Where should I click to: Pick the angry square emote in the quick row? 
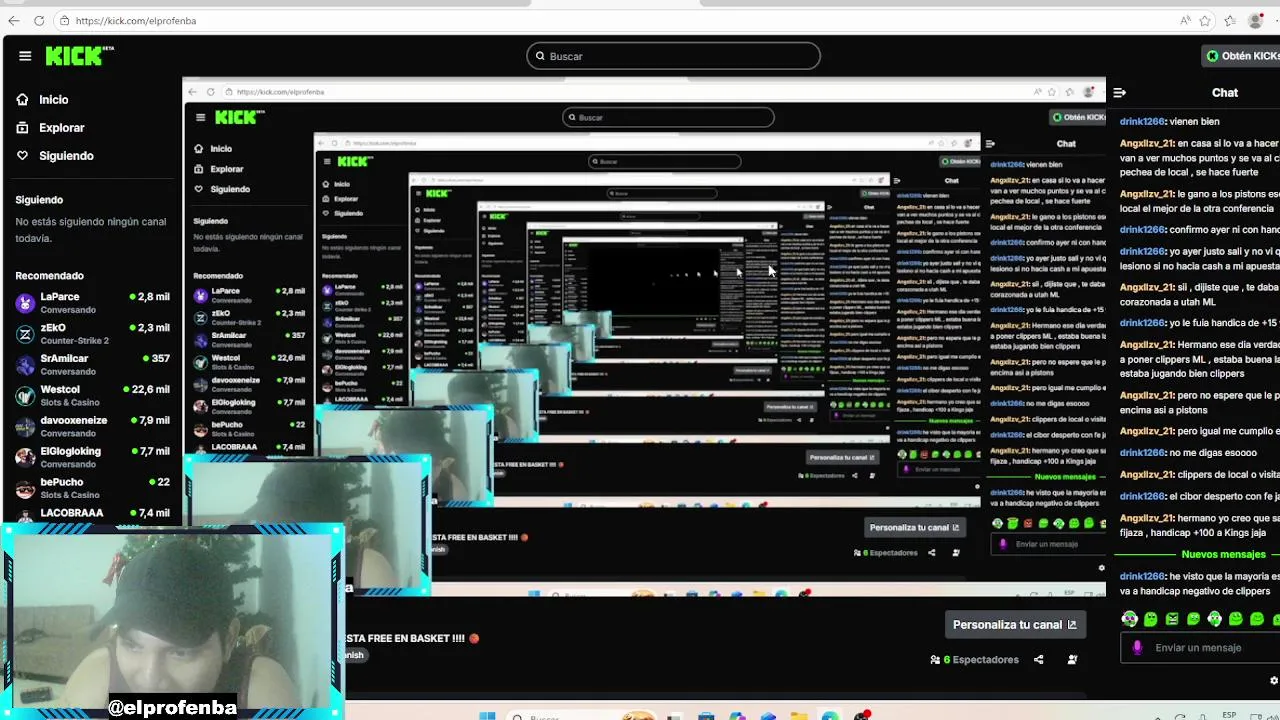(1172, 619)
